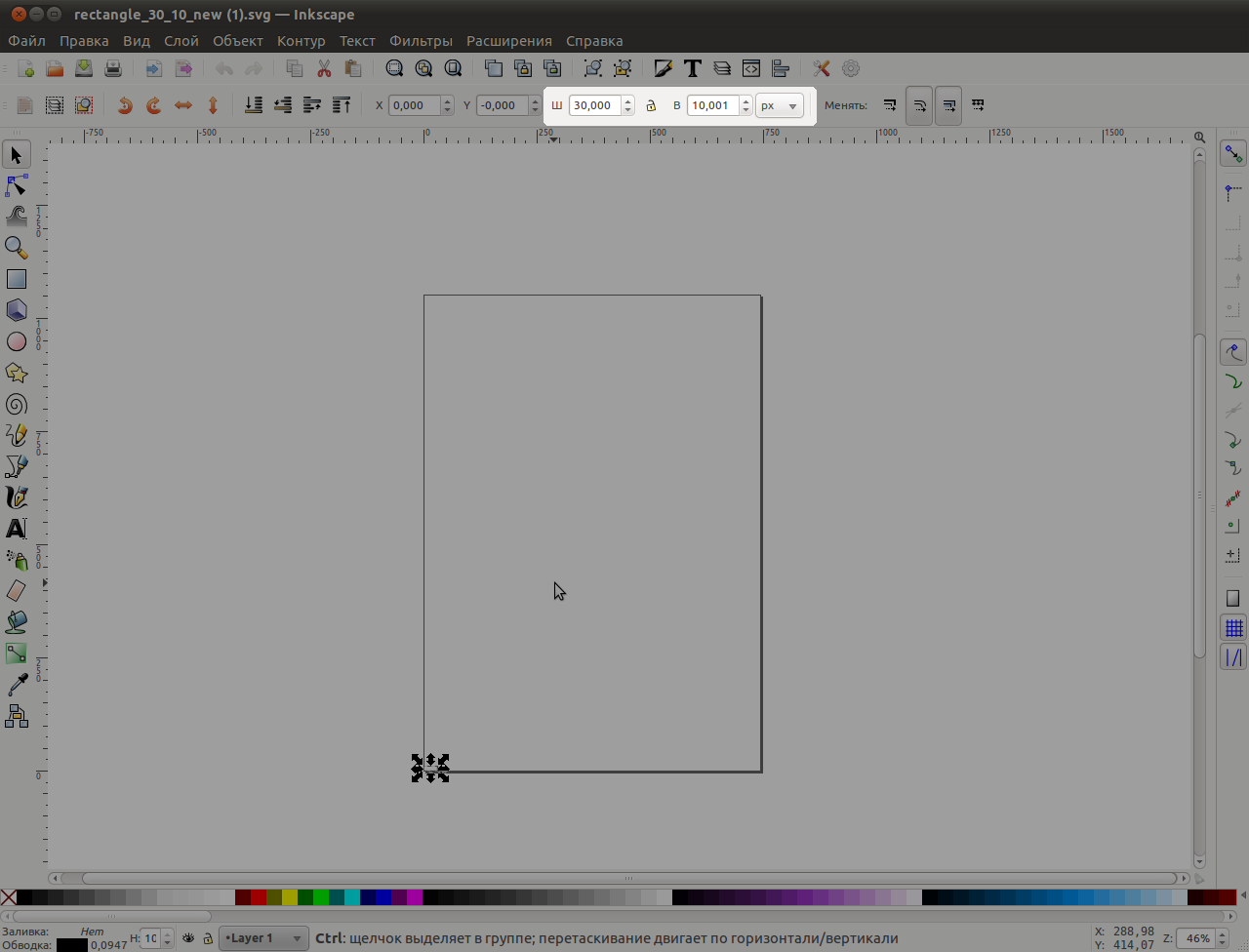Open the Layer 1 selector dropdown
The height and width of the screenshot is (952, 1249).
pos(263,938)
